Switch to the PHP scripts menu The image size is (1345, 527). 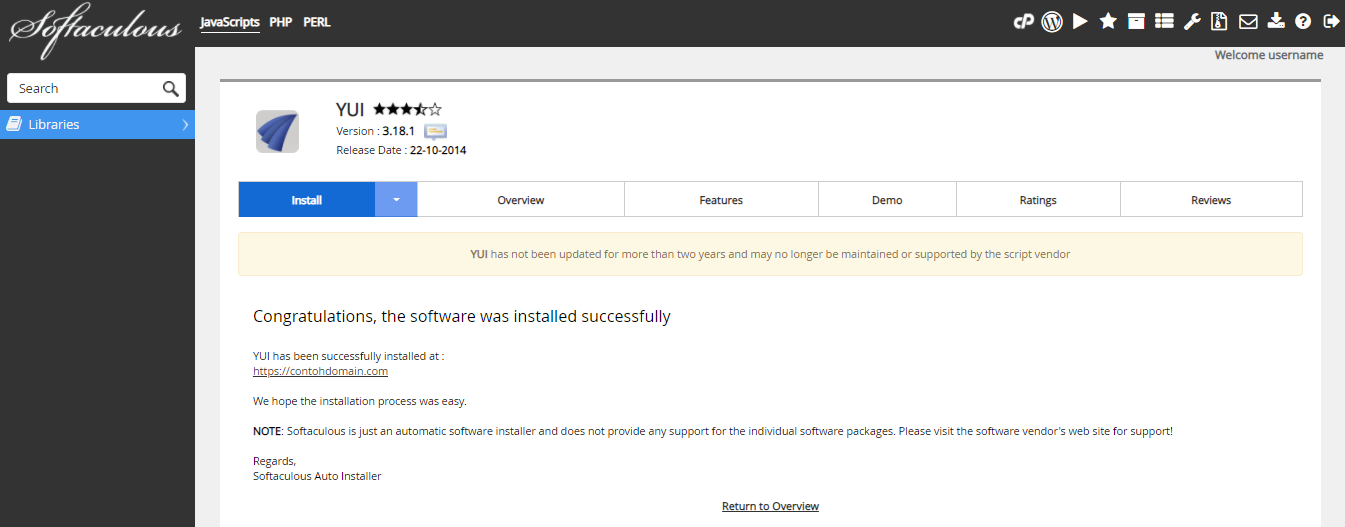(281, 22)
